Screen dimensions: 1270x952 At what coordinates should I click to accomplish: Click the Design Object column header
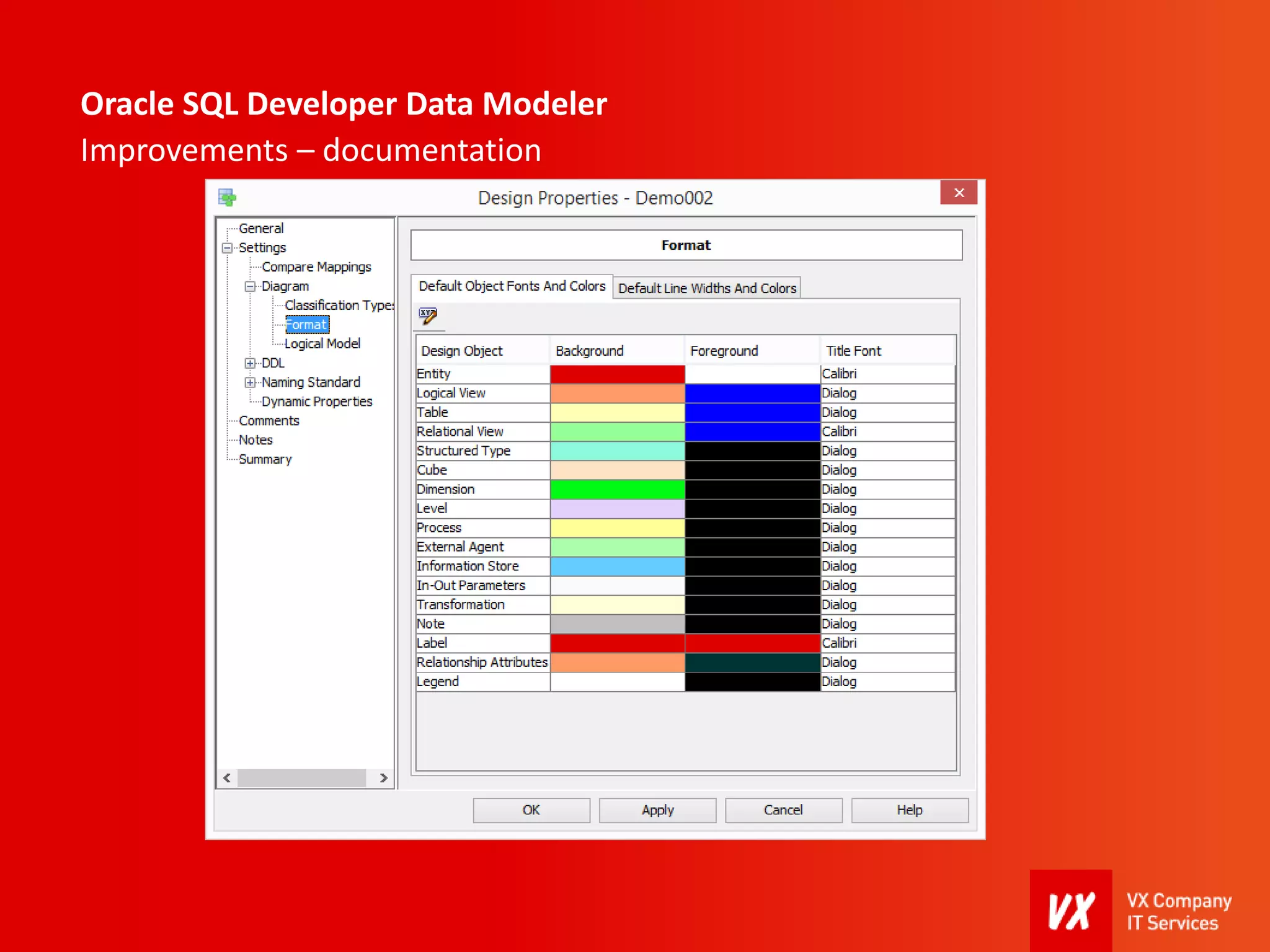482,351
